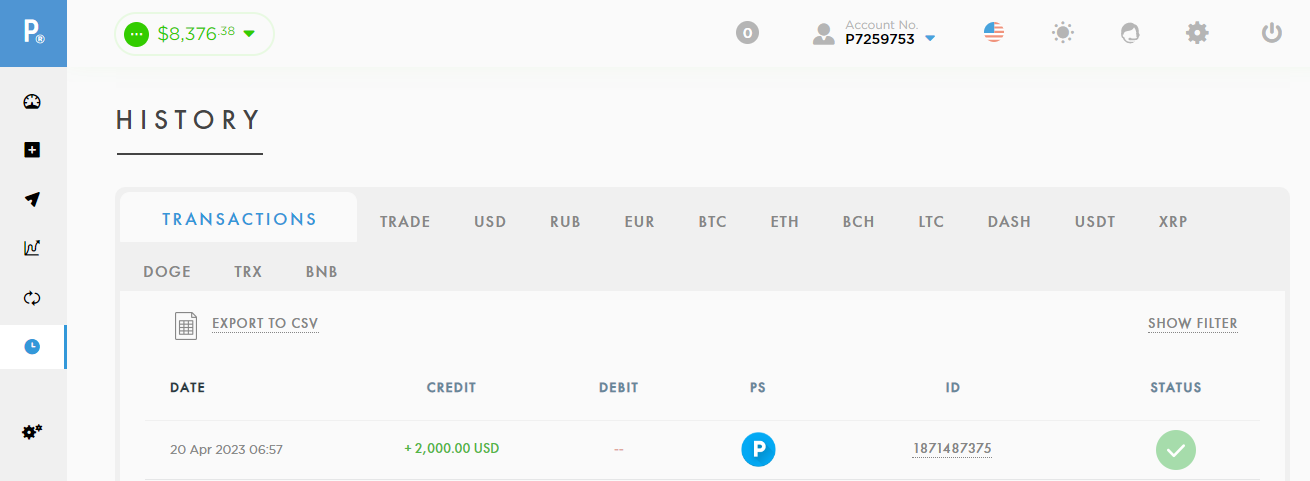
Task: Click the Show Filter link
Action: coord(1193,324)
